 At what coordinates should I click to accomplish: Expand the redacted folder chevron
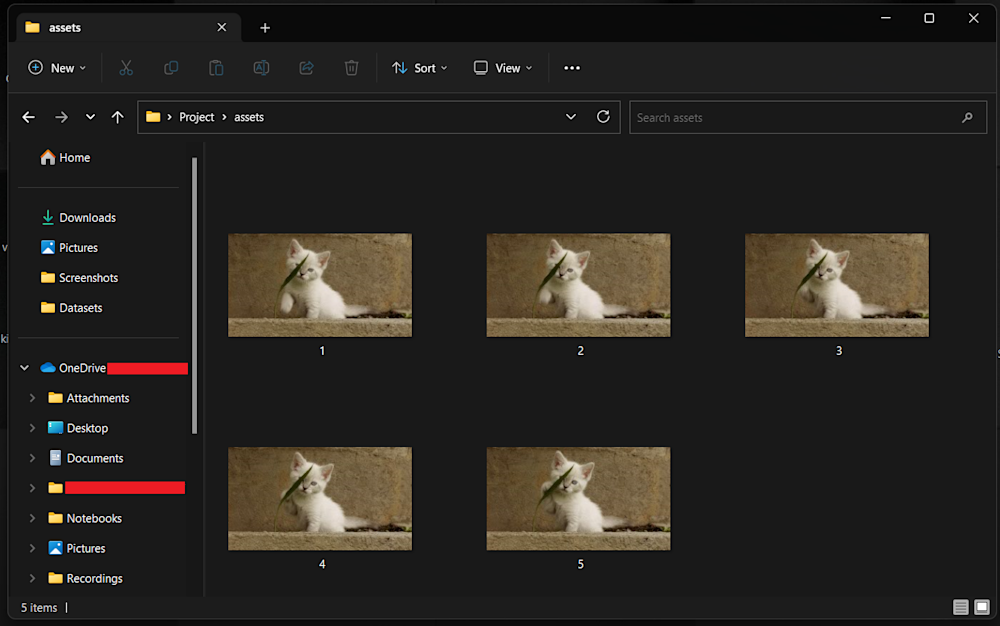pyautogui.click(x=32, y=488)
